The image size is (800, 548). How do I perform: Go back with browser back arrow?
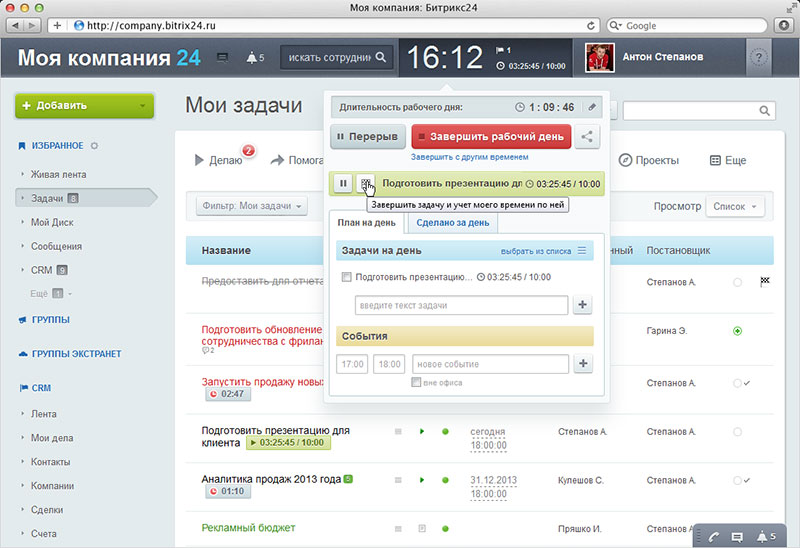pos(15,26)
